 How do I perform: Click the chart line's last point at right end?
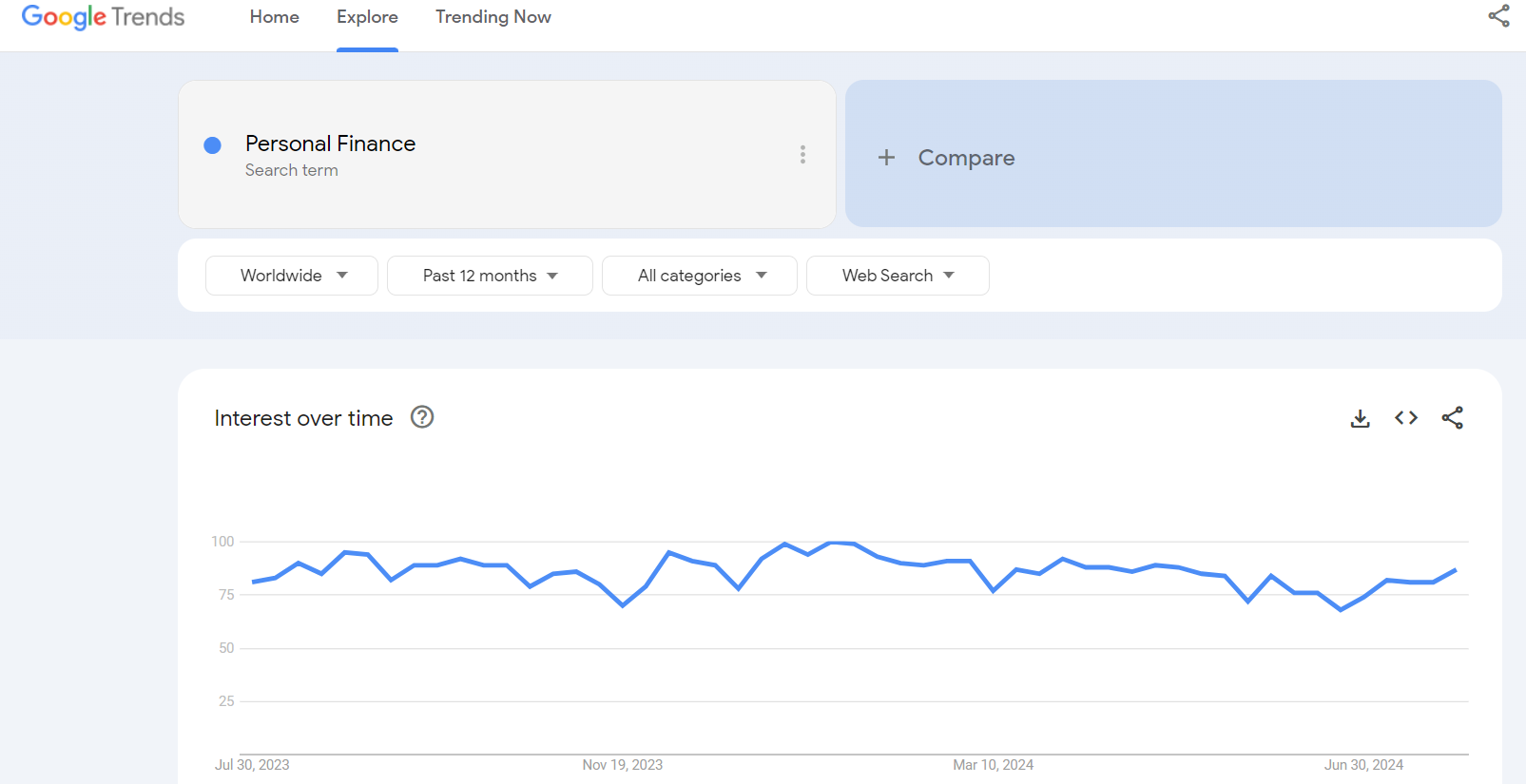tap(1456, 570)
